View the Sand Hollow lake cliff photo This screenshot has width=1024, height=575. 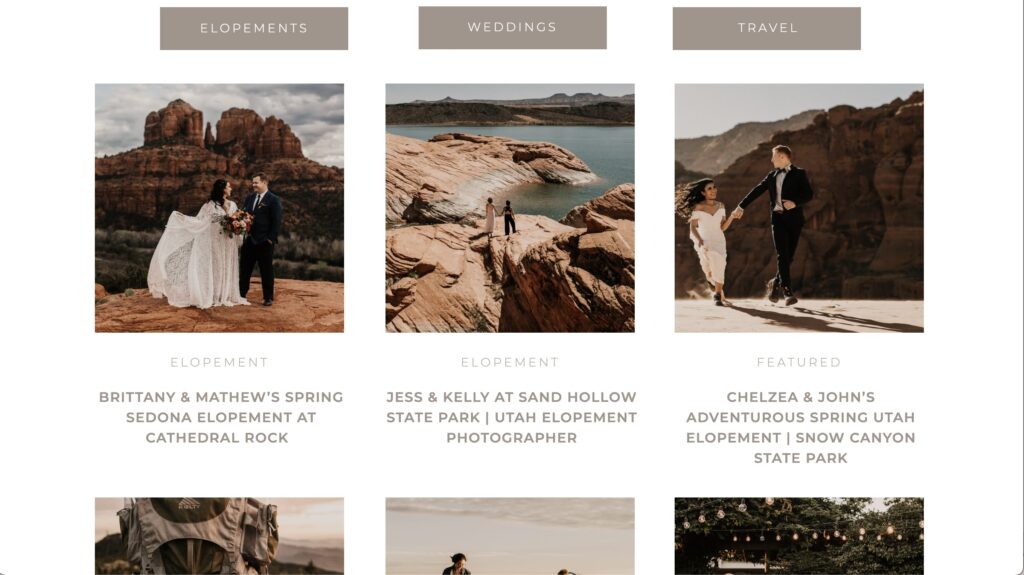[510, 208]
